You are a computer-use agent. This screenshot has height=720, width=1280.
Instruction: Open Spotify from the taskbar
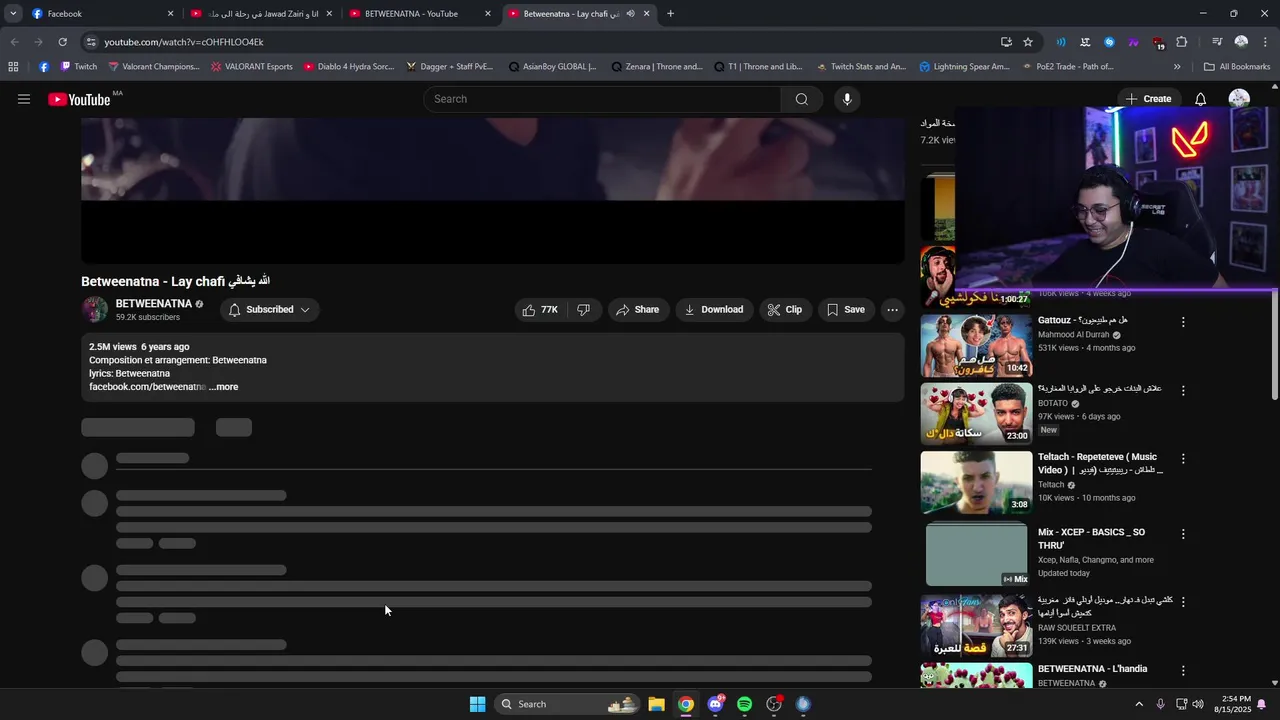744,704
